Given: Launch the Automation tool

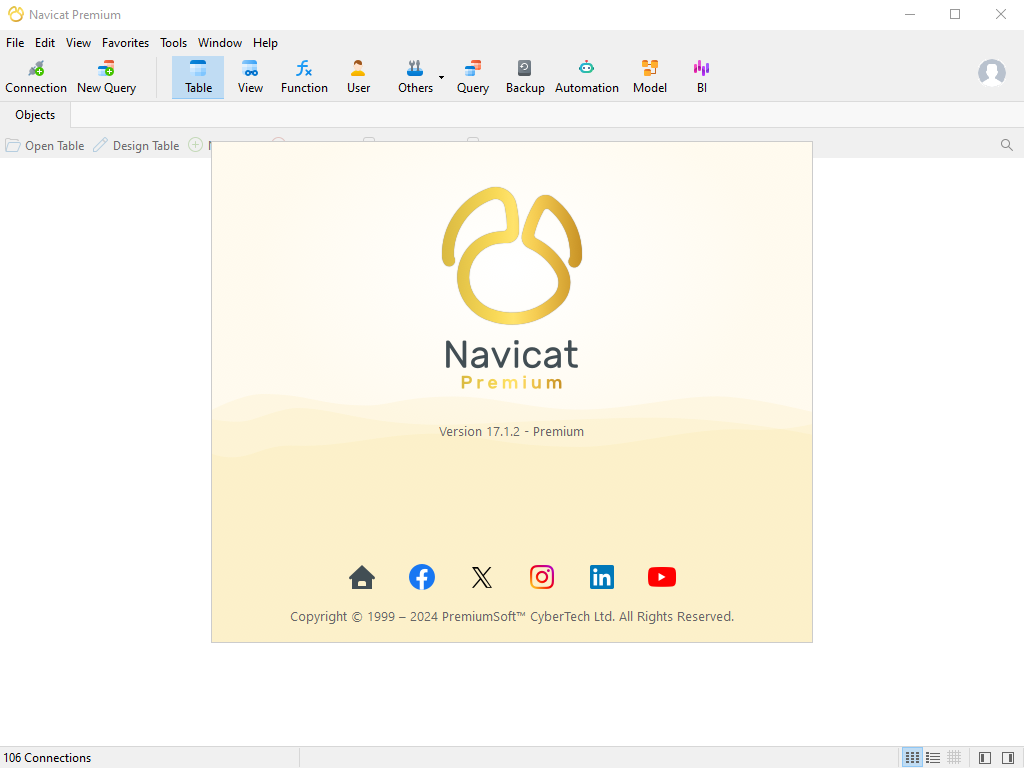Looking at the screenshot, I should (x=586, y=77).
